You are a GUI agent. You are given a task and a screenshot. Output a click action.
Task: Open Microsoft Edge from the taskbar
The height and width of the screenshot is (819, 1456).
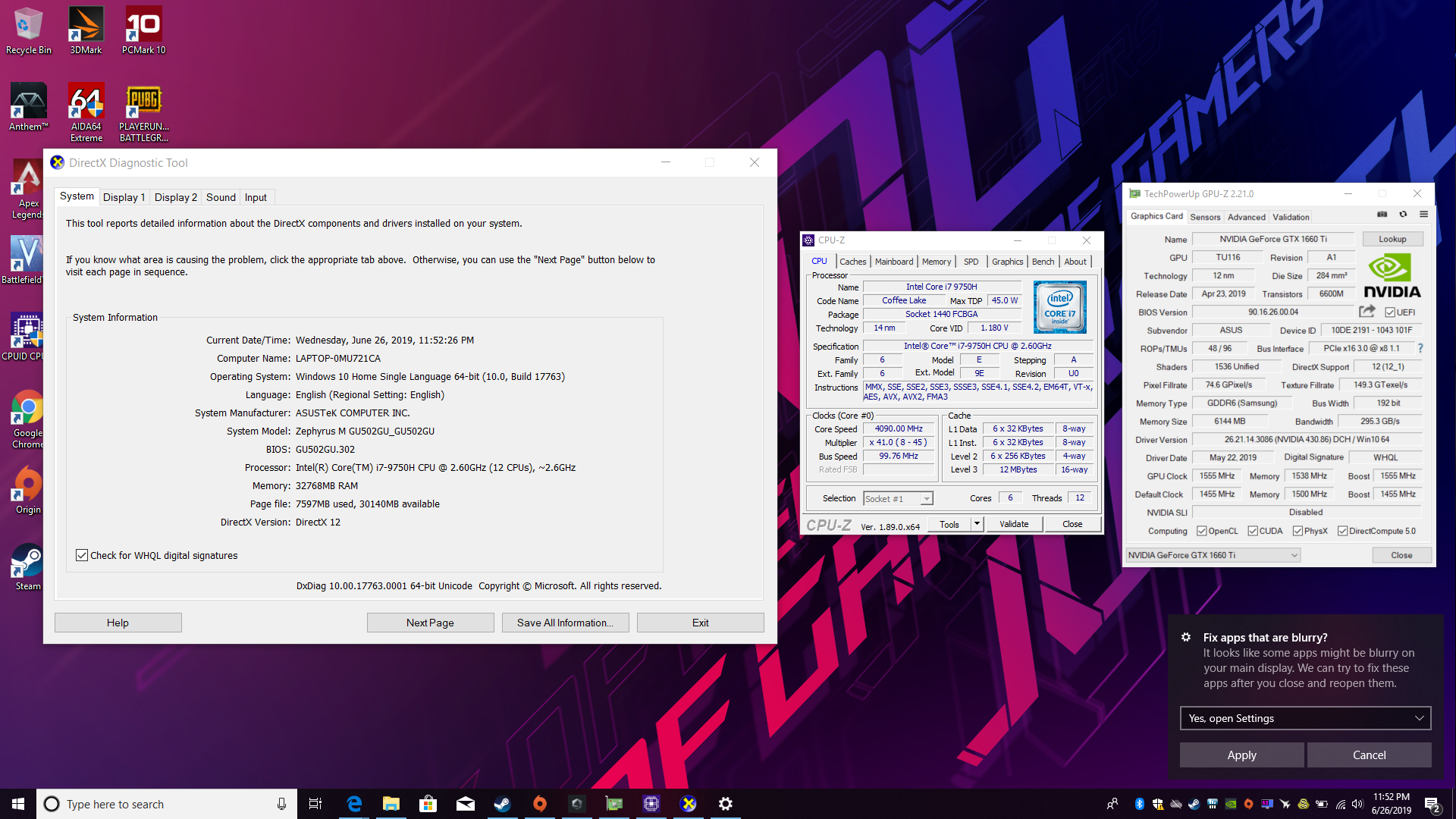coord(354,804)
